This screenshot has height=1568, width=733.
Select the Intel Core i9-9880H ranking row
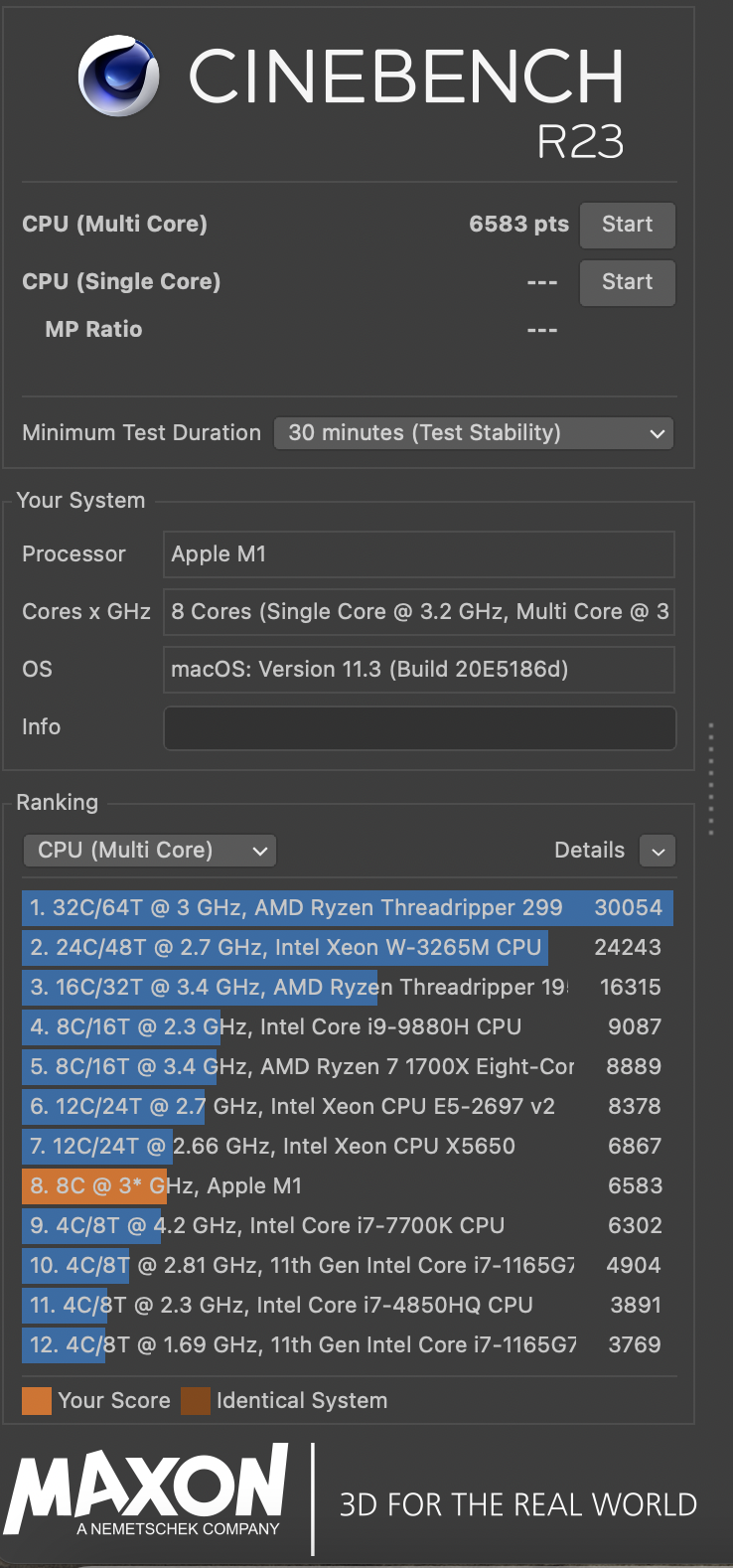(x=348, y=1027)
